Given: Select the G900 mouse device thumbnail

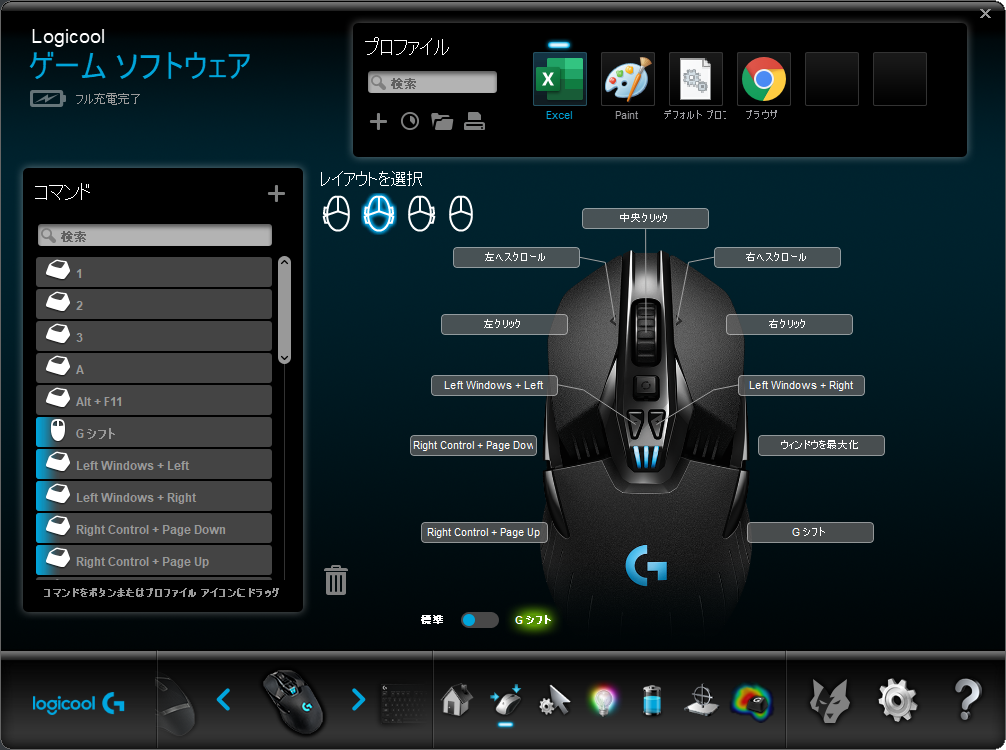Looking at the screenshot, I should (x=293, y=701).
